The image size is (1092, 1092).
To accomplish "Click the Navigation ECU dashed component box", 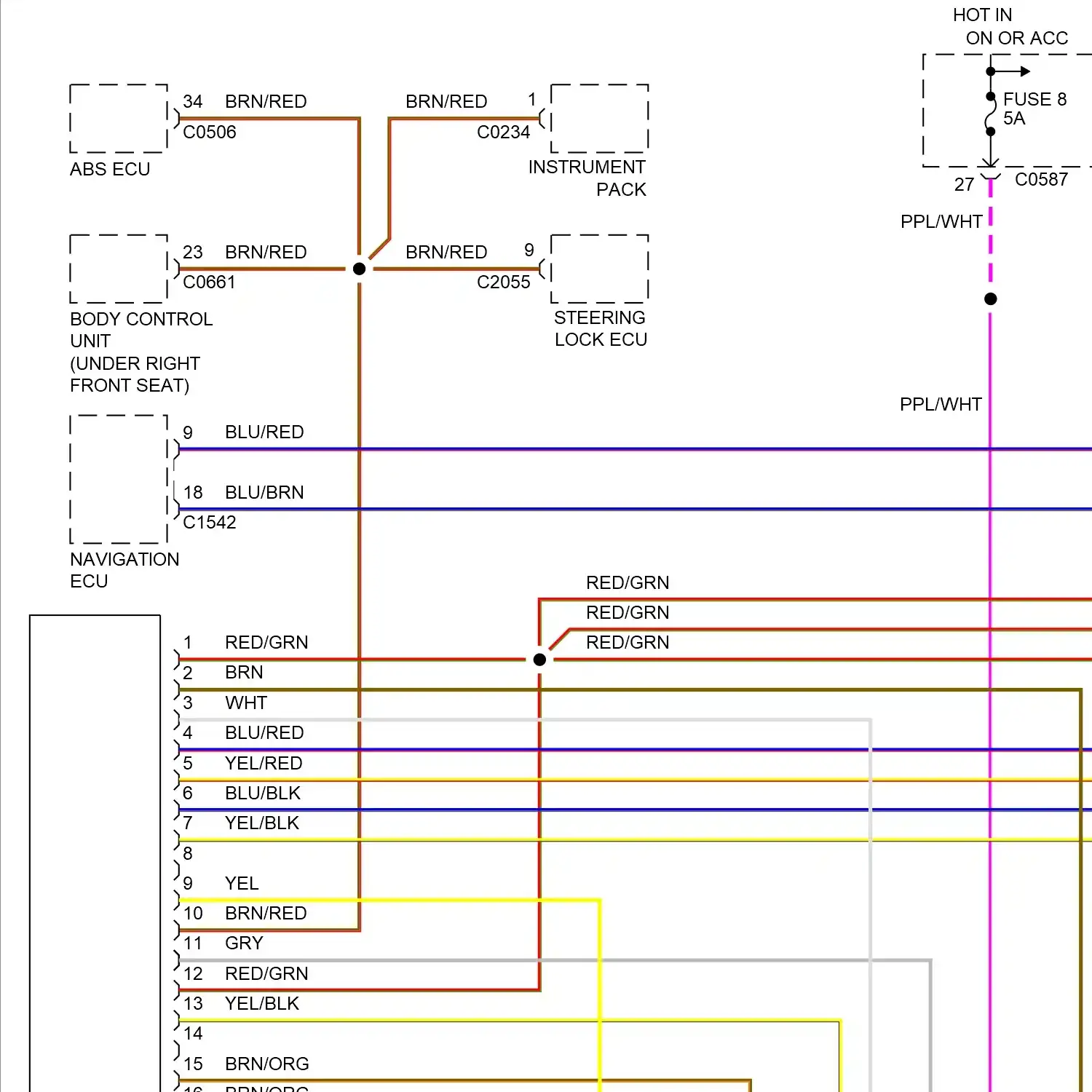I will pos(119,479).
